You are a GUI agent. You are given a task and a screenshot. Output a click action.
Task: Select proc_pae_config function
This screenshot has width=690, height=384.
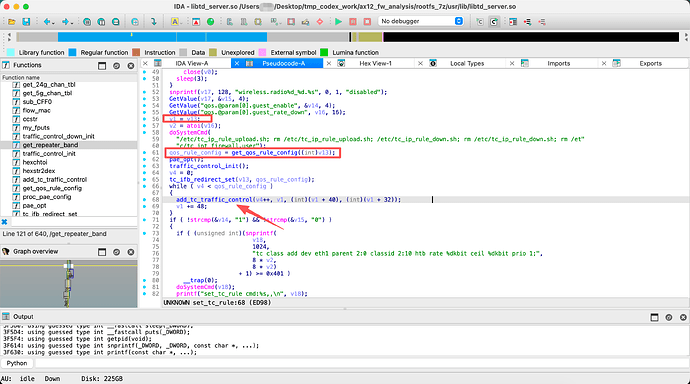tap(47, 197)
